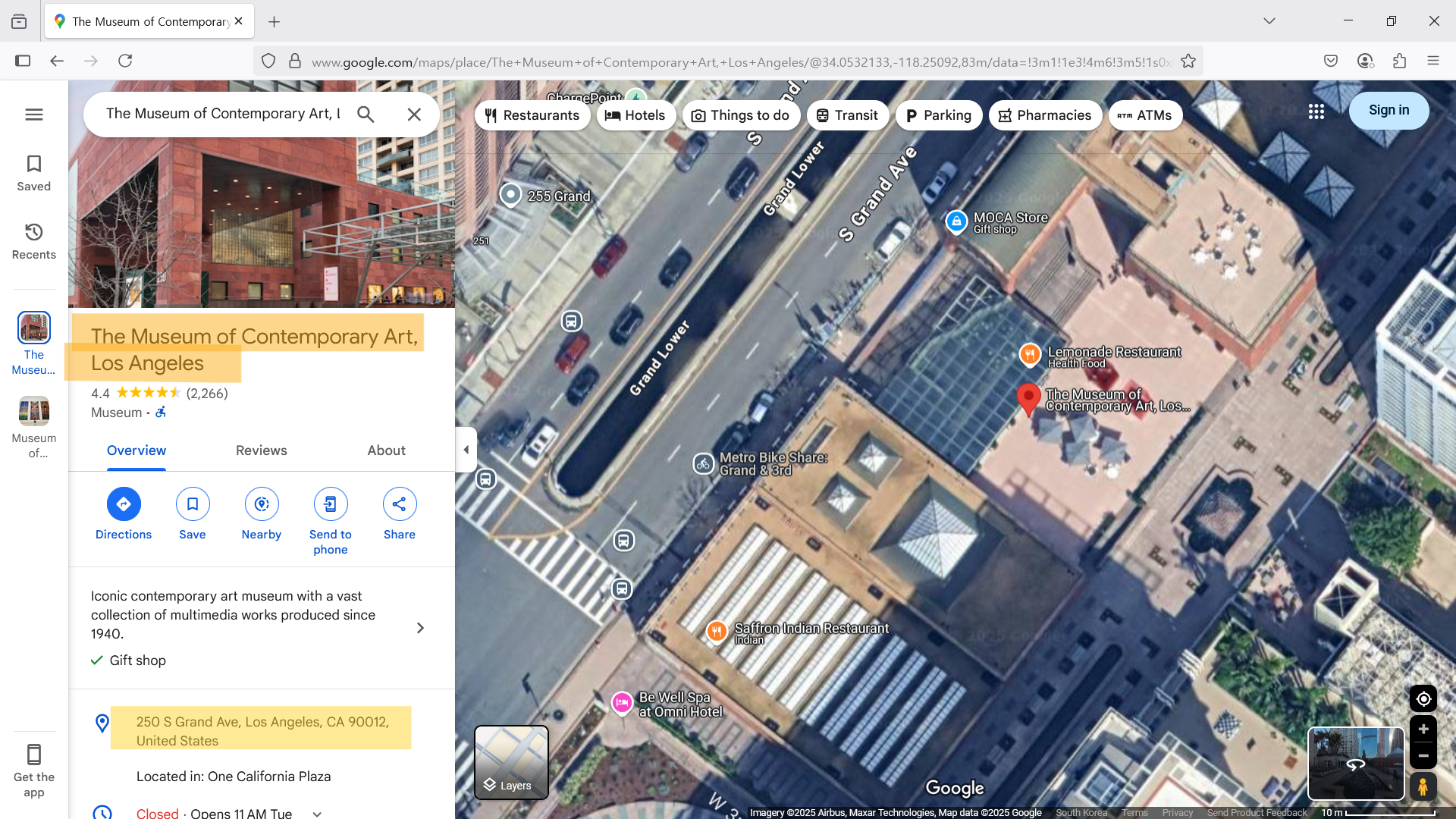Open Saved places in the sidebar
This screenshot has height=819, width=1456.
pos(34,173)
